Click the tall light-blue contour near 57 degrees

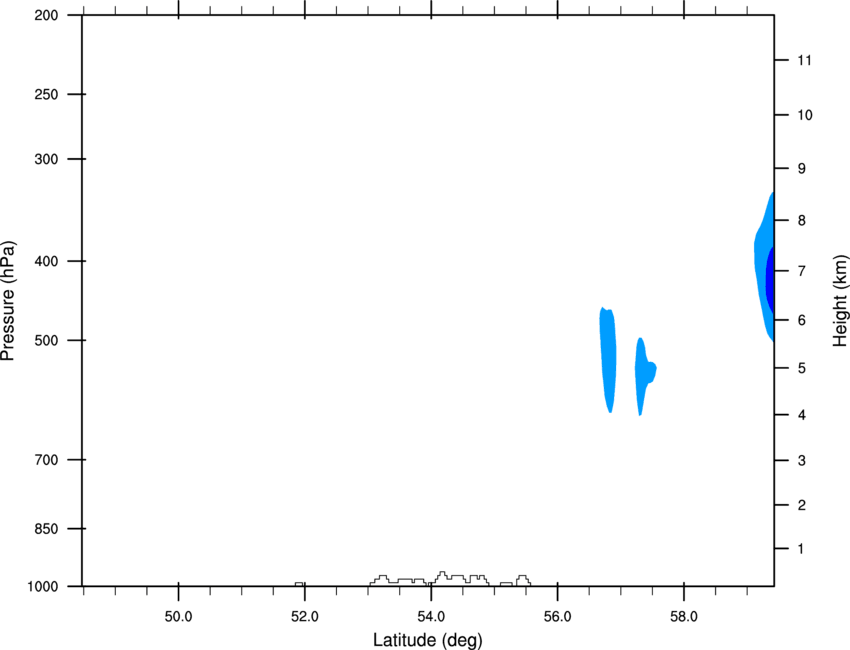608,359
